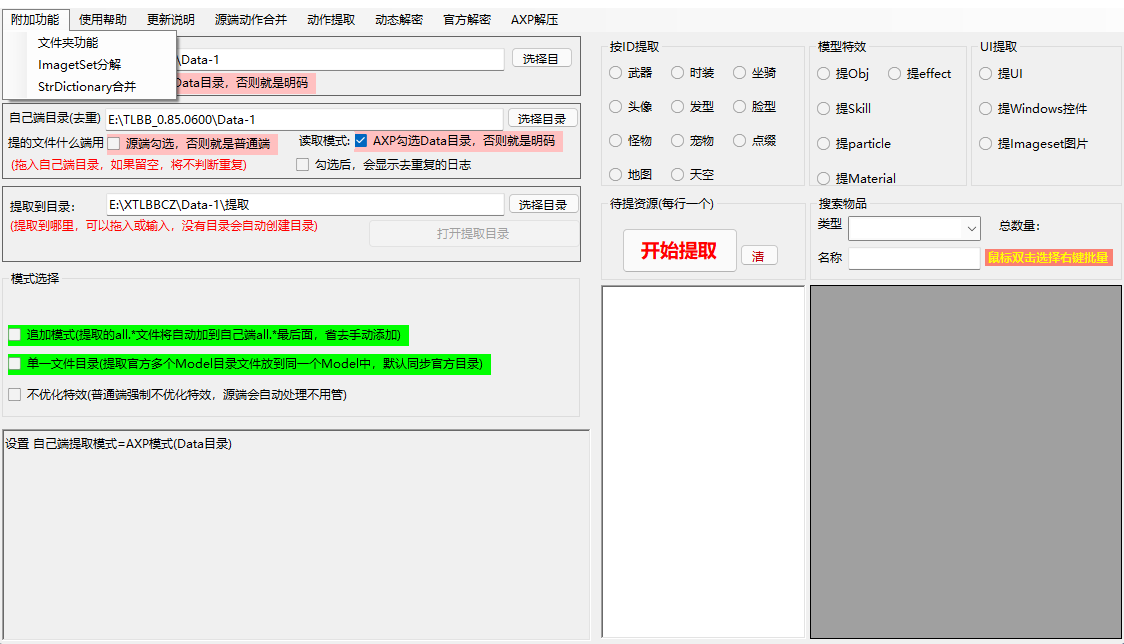Click the 名称 search input field
Image resolution: width=1124 pixels, height=644 pixels.
tap(914, 258)
